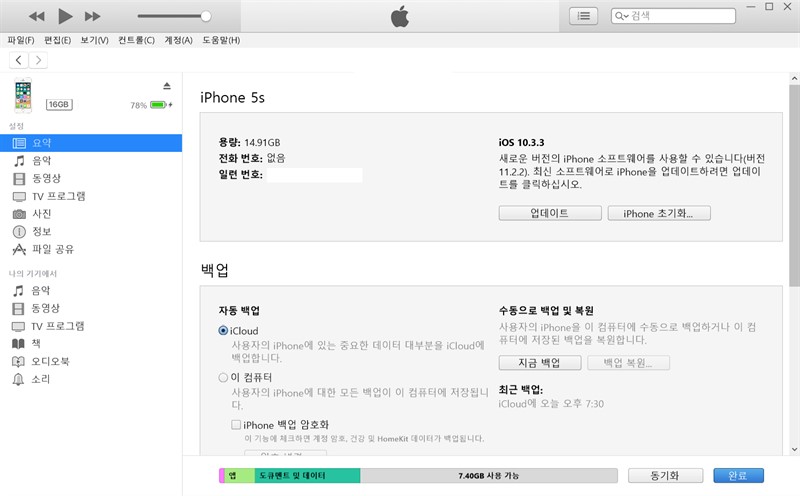Click the iOS 10.3.3 version text
The image size is (800, 496).
521,142
